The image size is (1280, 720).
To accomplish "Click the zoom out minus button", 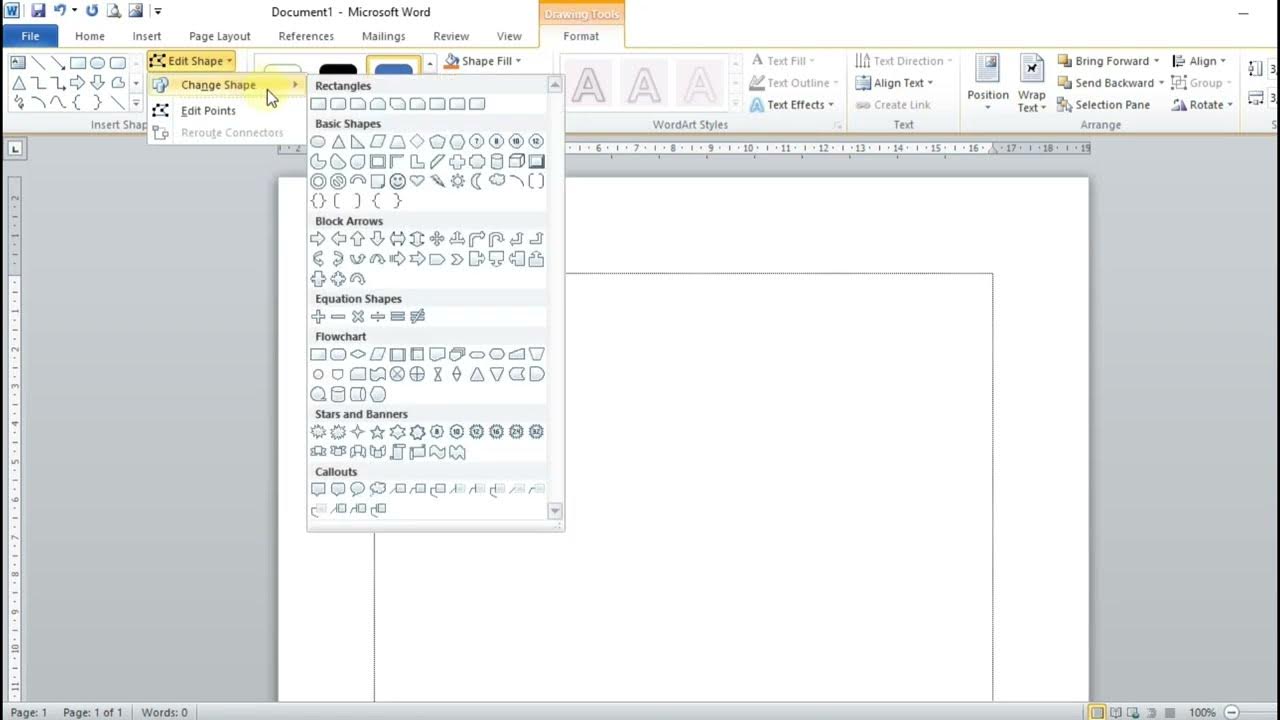I will click(x=1231, y=712).
